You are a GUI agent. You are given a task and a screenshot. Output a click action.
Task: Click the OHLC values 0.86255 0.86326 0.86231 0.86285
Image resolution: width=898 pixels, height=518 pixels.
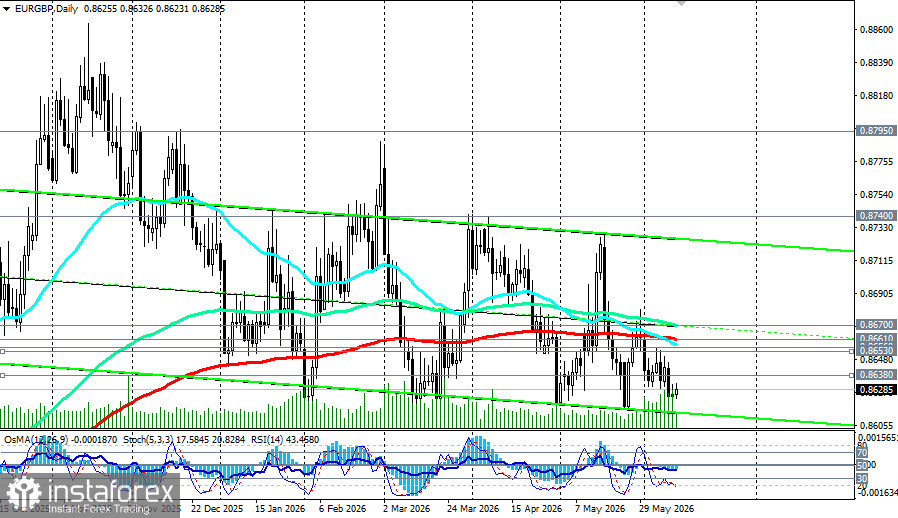click(154, 9)
